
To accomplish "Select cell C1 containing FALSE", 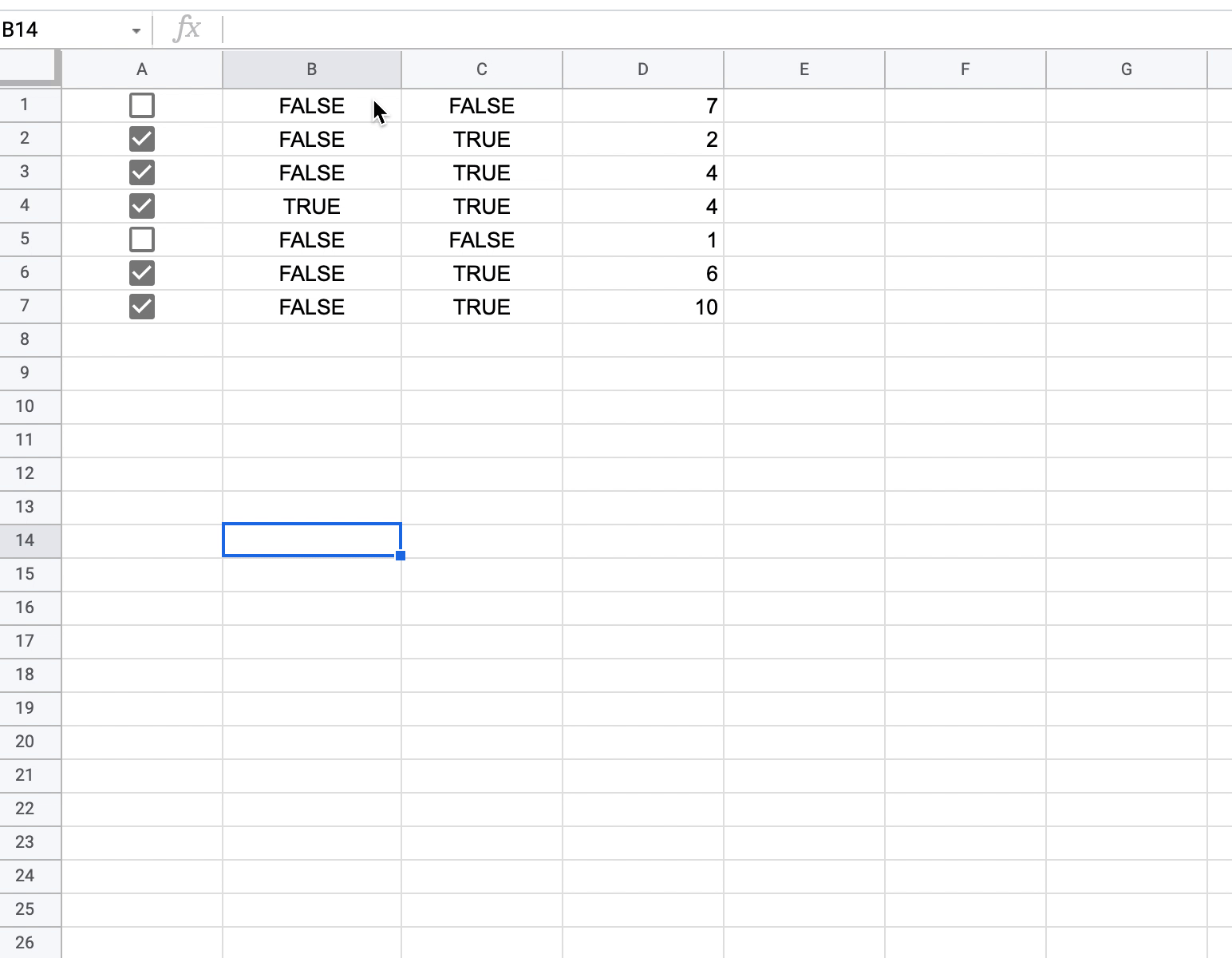I will click(482, 105).
